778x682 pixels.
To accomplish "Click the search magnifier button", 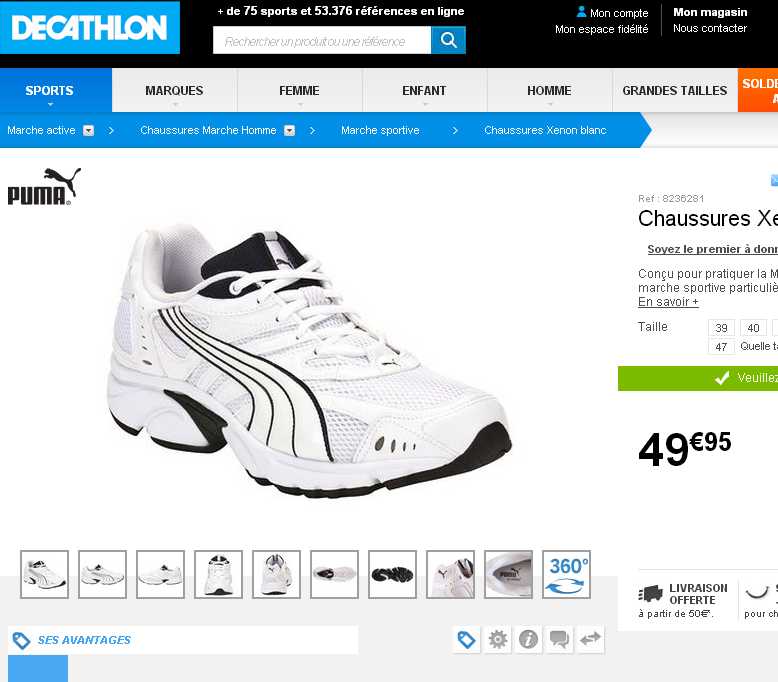I will click(x=448, y=40).
